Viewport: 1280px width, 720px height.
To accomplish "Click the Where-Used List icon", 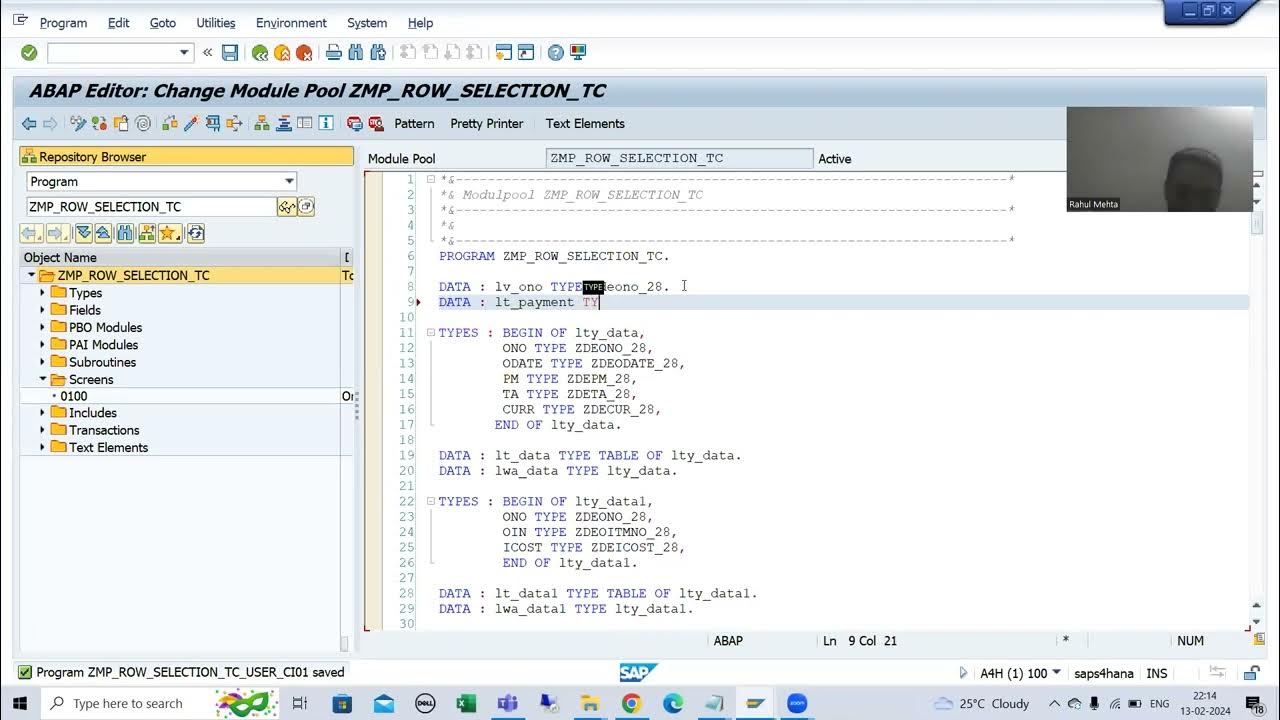I will (235, 123).
